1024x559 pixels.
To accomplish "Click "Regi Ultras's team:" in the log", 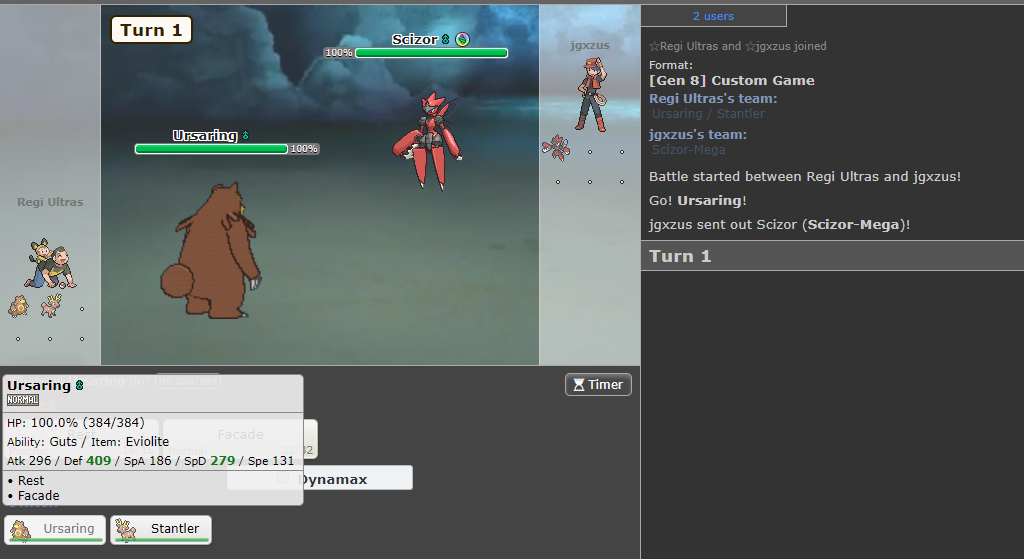I will click(713, 99).
